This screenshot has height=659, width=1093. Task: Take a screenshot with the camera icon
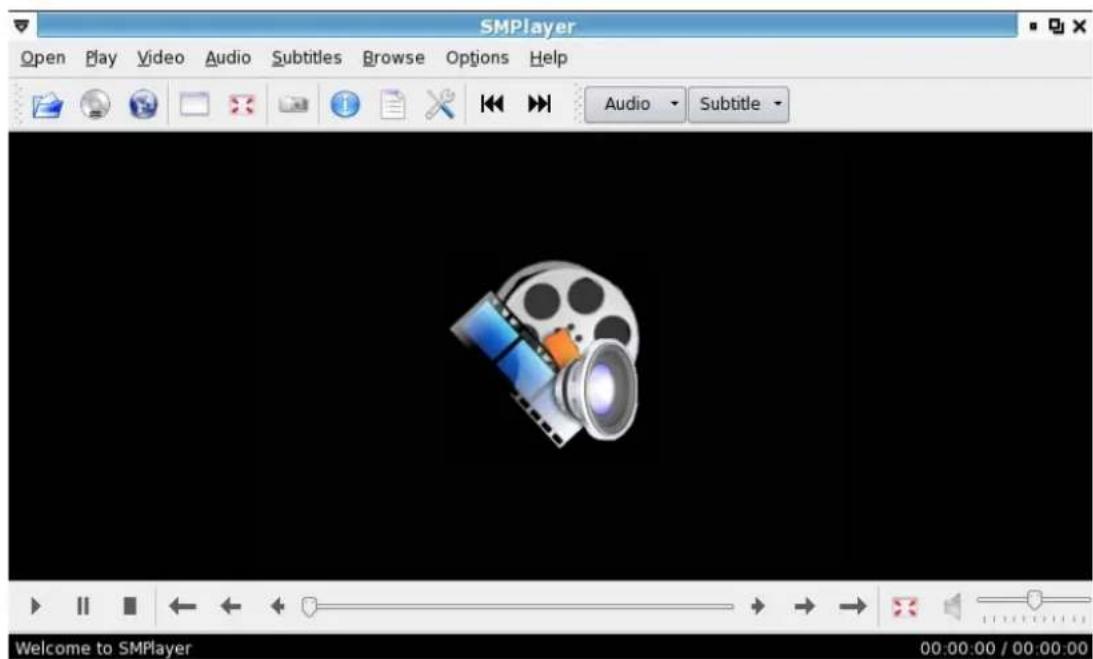(293, 105)
